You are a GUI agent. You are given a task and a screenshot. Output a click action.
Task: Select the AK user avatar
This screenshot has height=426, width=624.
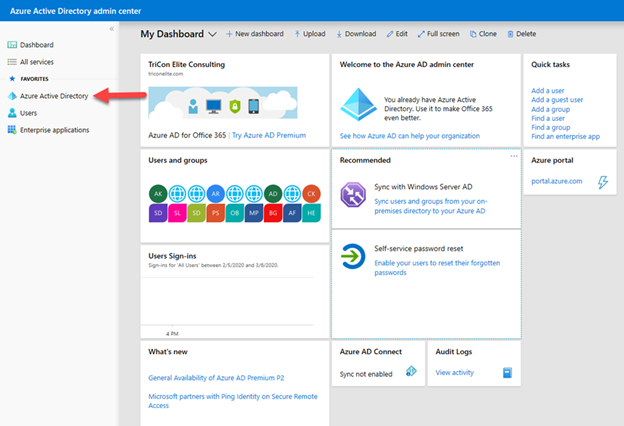(158, 194)
